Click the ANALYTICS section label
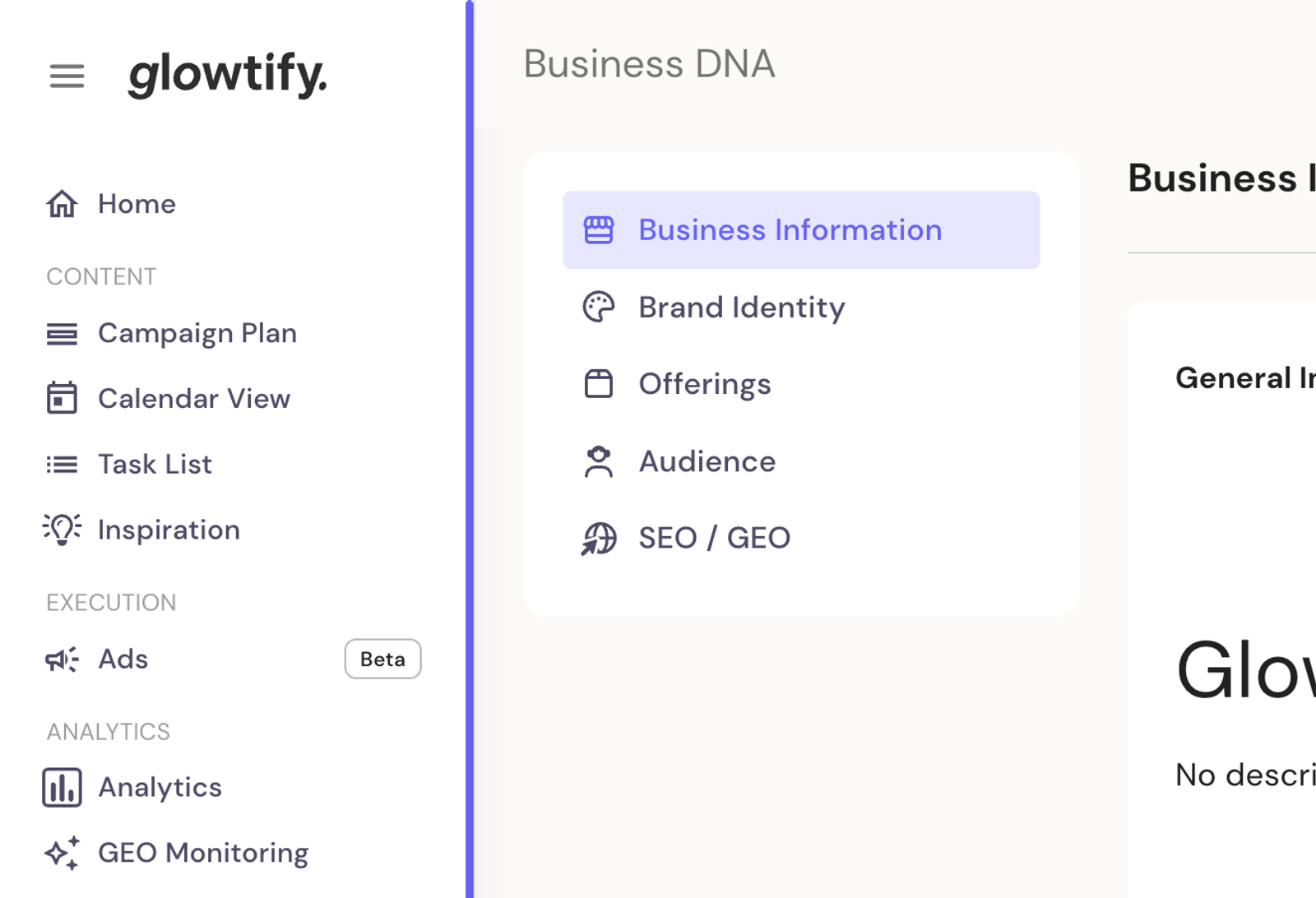 click(108, 732)
